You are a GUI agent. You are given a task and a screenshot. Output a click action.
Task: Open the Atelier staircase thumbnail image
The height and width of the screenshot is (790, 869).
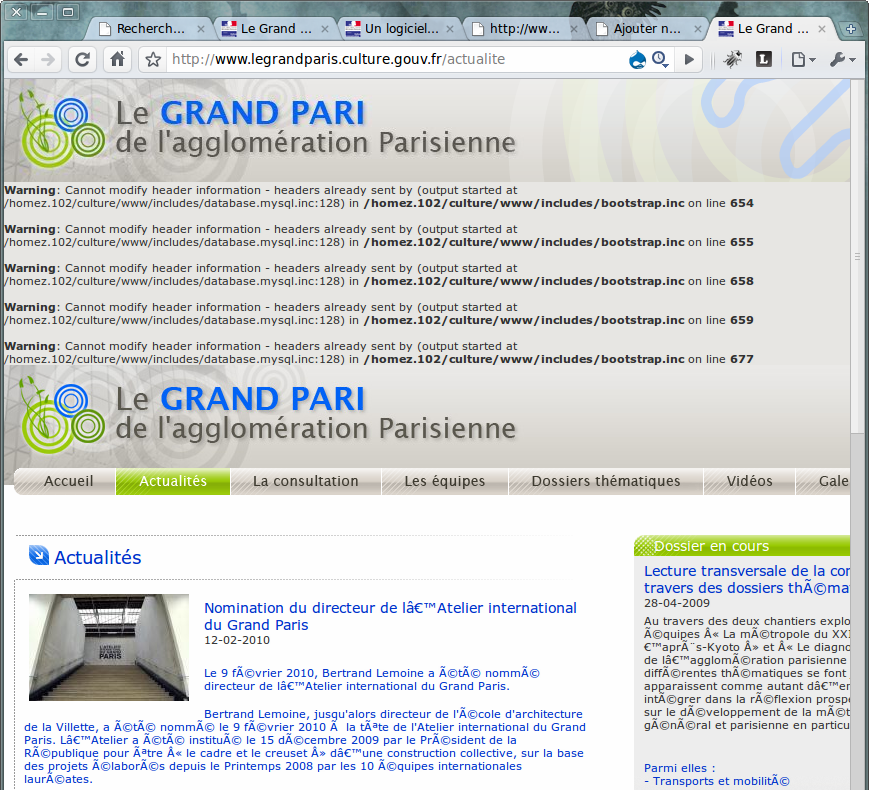[109, 648]
